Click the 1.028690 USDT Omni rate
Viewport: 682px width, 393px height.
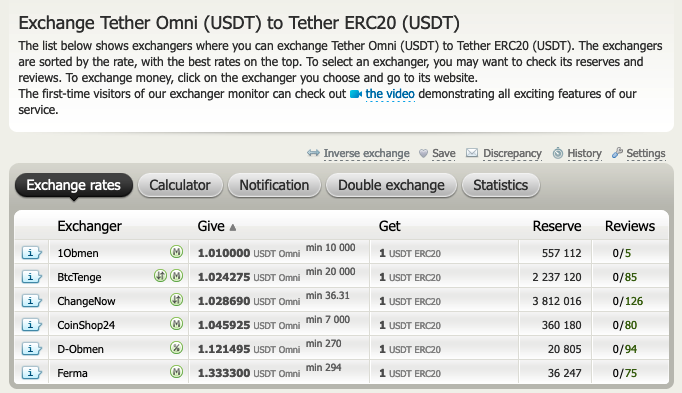pos(249,301)
